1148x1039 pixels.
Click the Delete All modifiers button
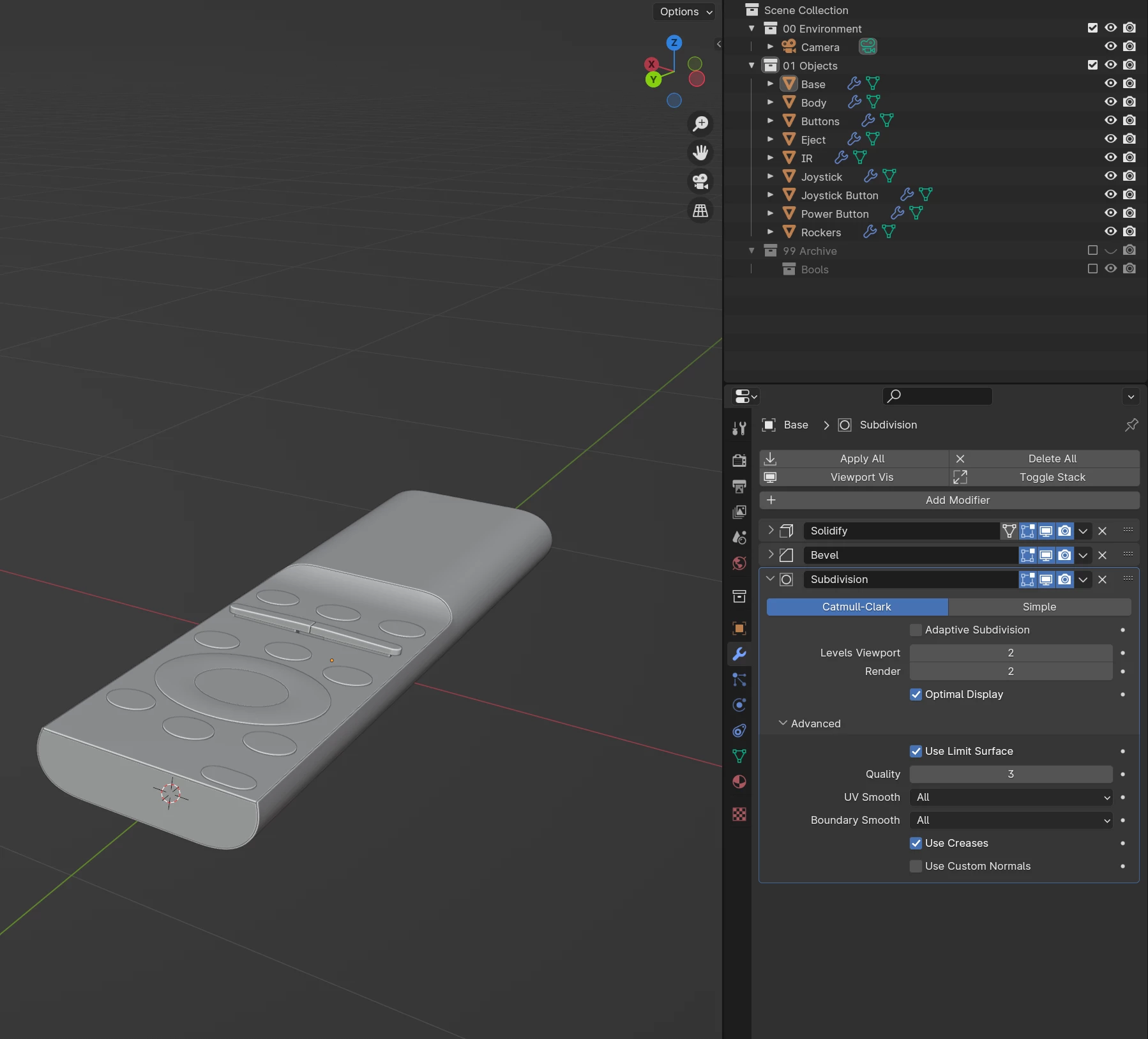tap(1045, 459)
